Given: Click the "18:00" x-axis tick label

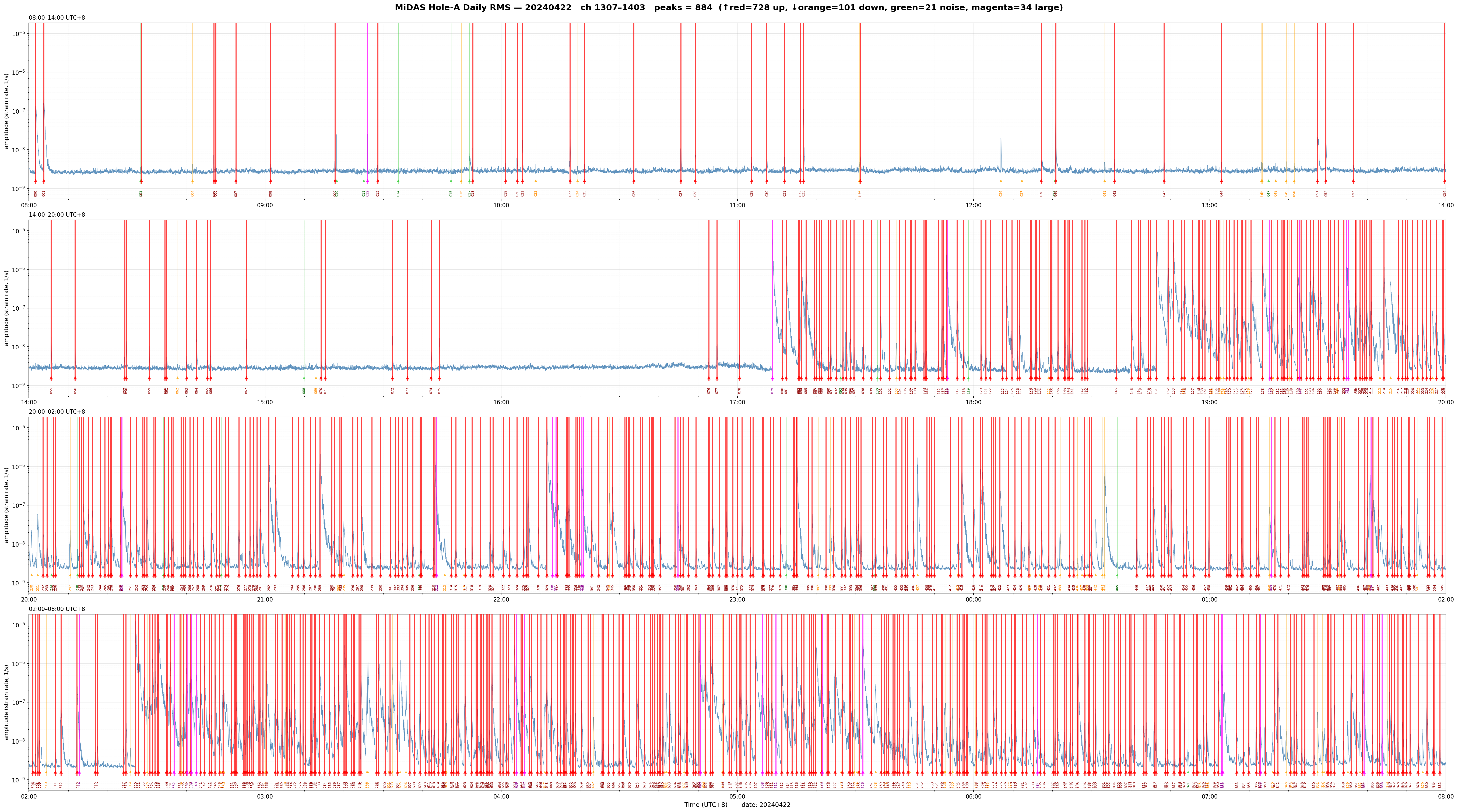Looking at the screenshot, I should (974, 402).
